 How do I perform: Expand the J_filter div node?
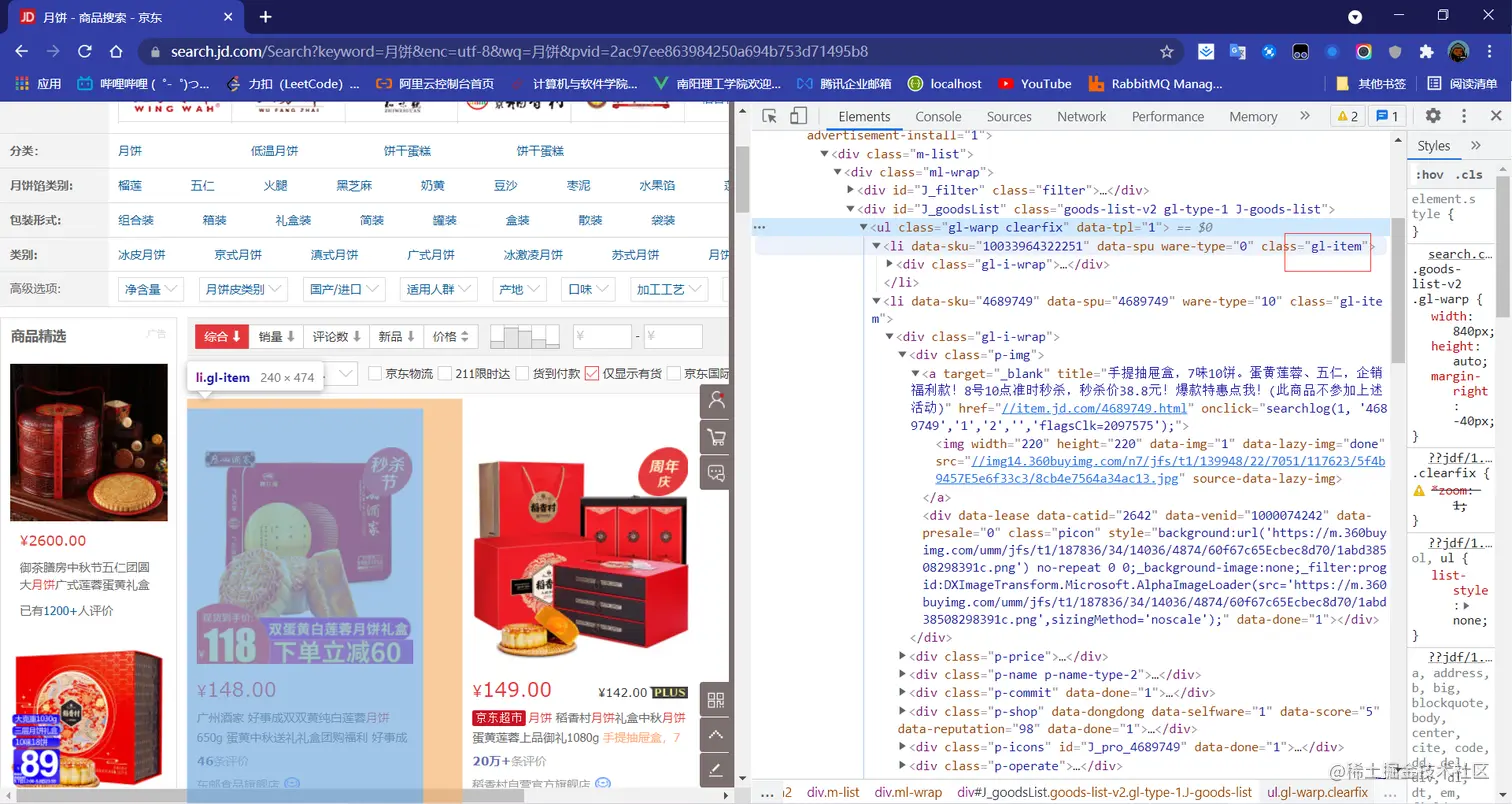[x=851, y=190]
